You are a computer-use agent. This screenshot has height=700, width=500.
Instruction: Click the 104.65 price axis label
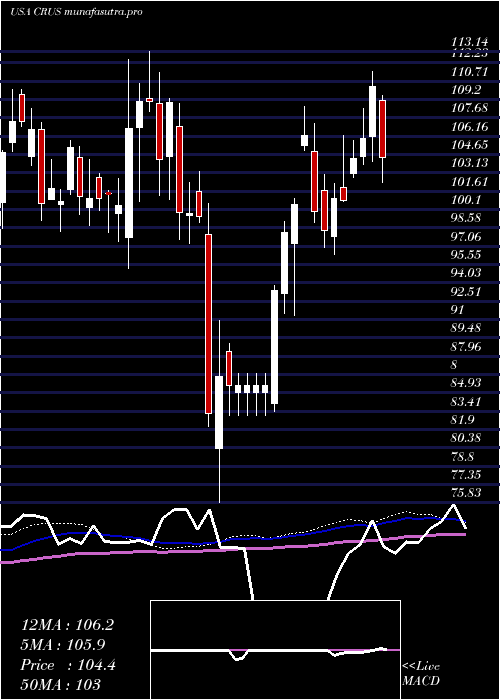click(469, 145)
